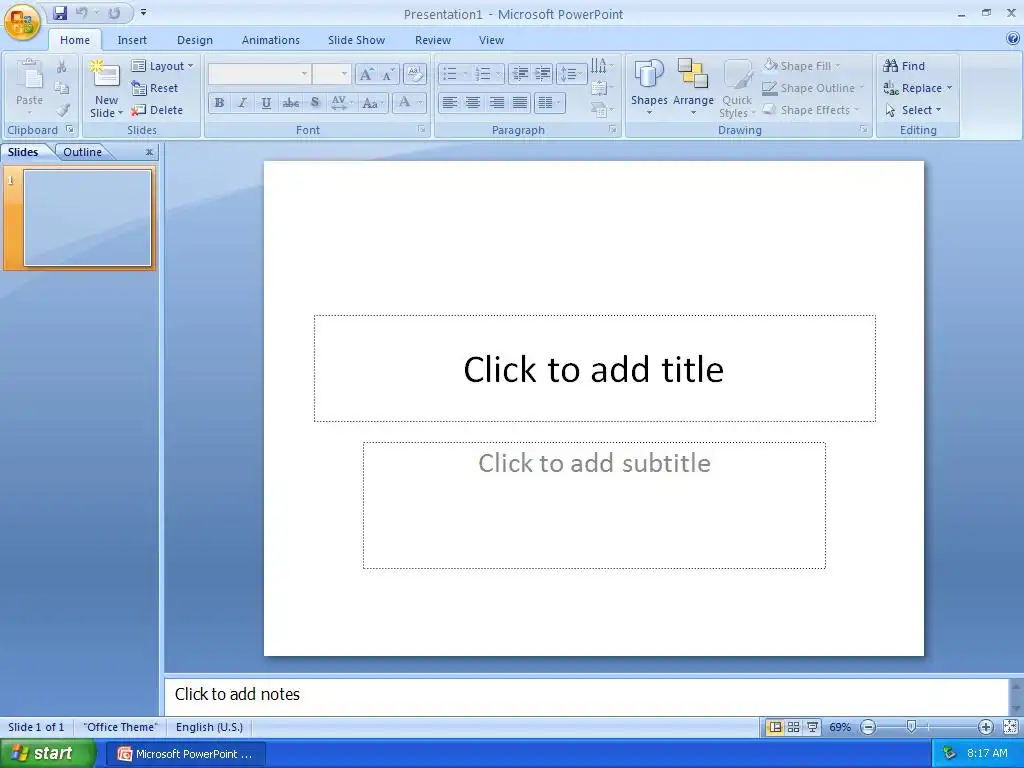Open the Layout dropdown

point(163,66)
